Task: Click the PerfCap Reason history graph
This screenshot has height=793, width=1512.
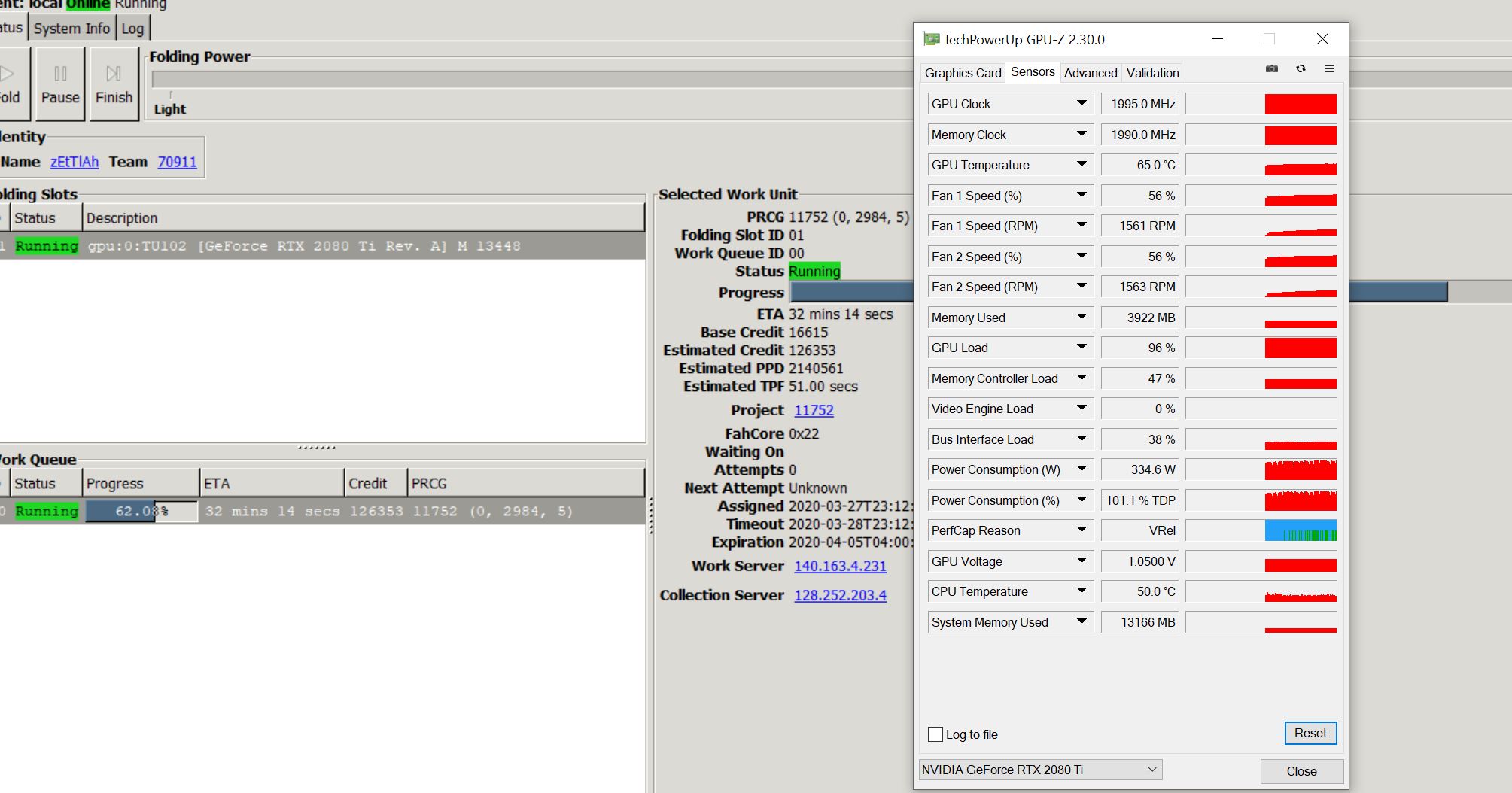Action: click(x=1261, y=530)
